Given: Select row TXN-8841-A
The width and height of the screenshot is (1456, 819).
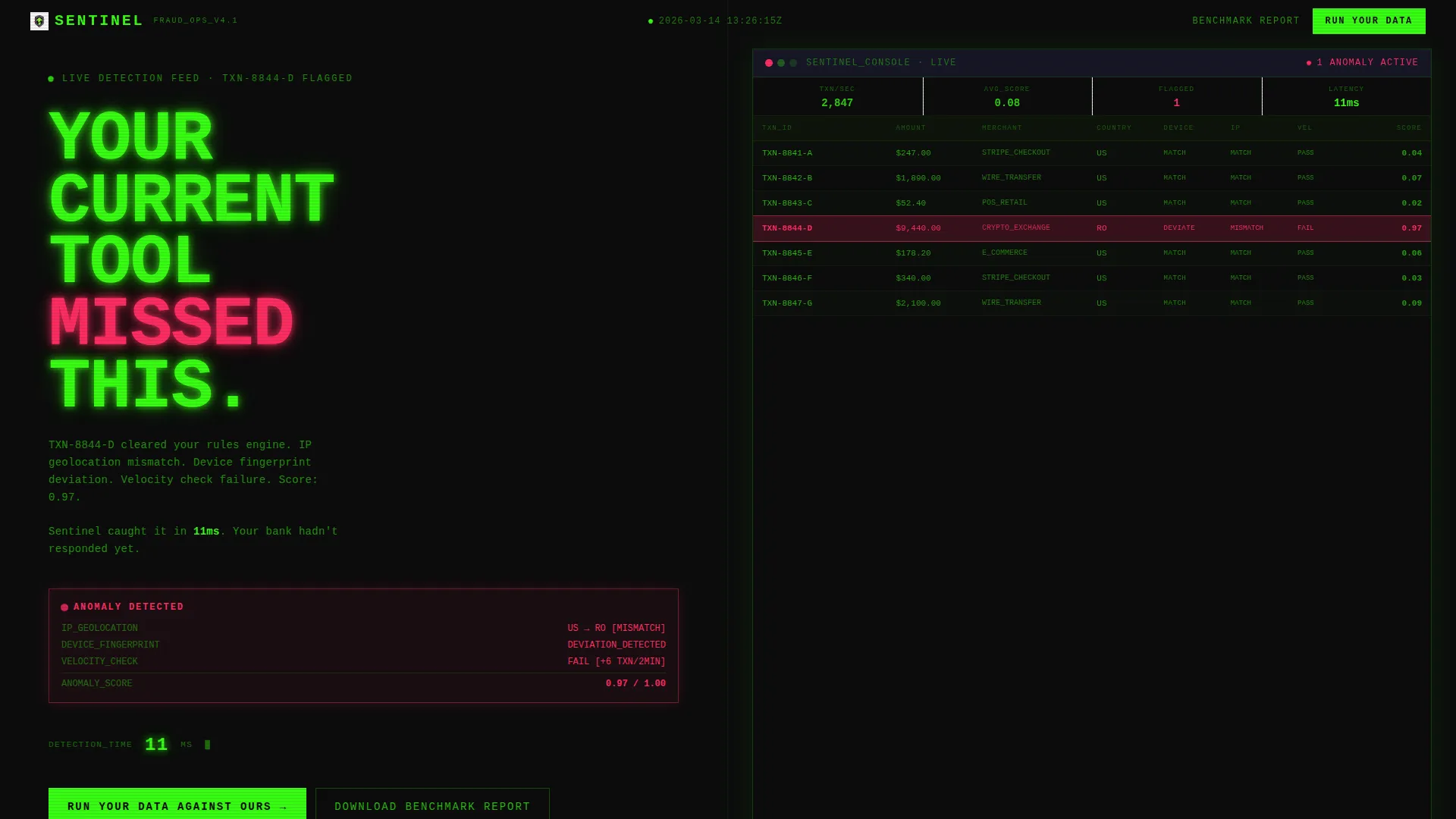Looking at the screenshot, I should tap(1092, 153).
